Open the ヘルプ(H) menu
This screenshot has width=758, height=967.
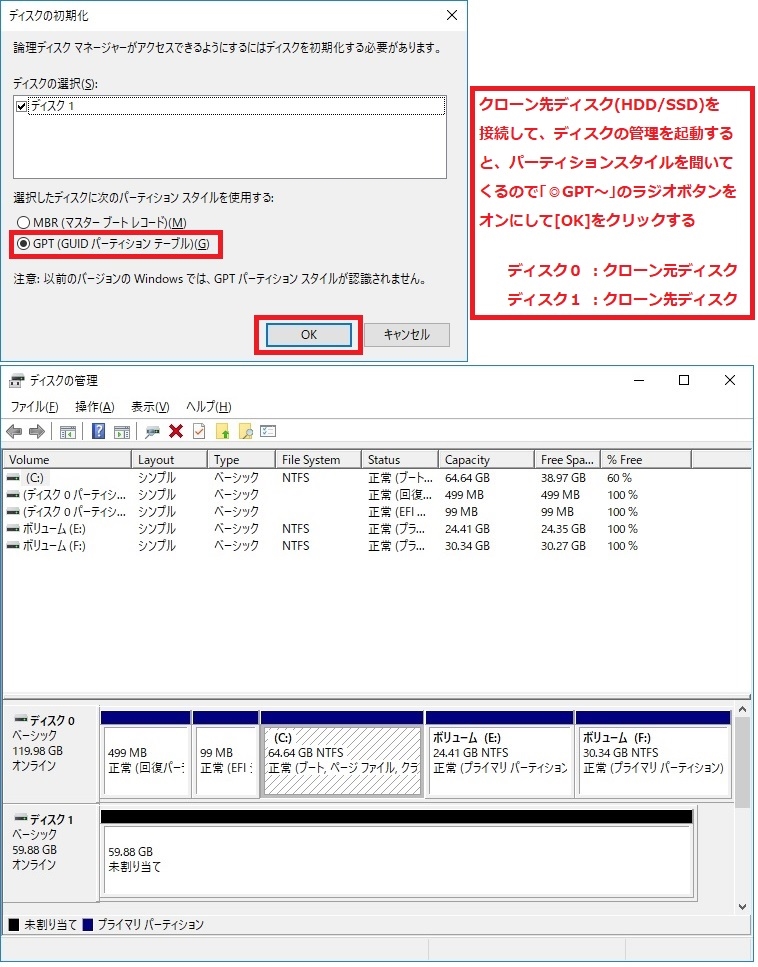[x=208, y=406]
